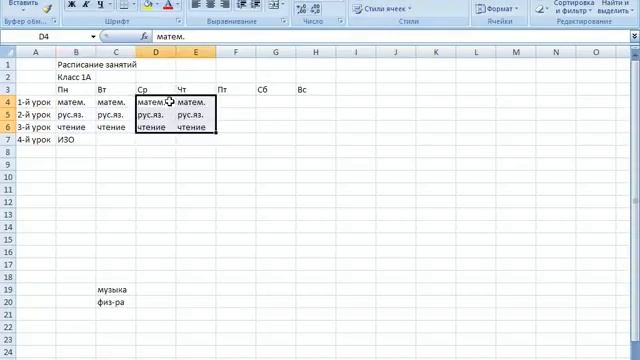Select the 4-й урок cell
The image size is (640, 360).
click(36, 140)
